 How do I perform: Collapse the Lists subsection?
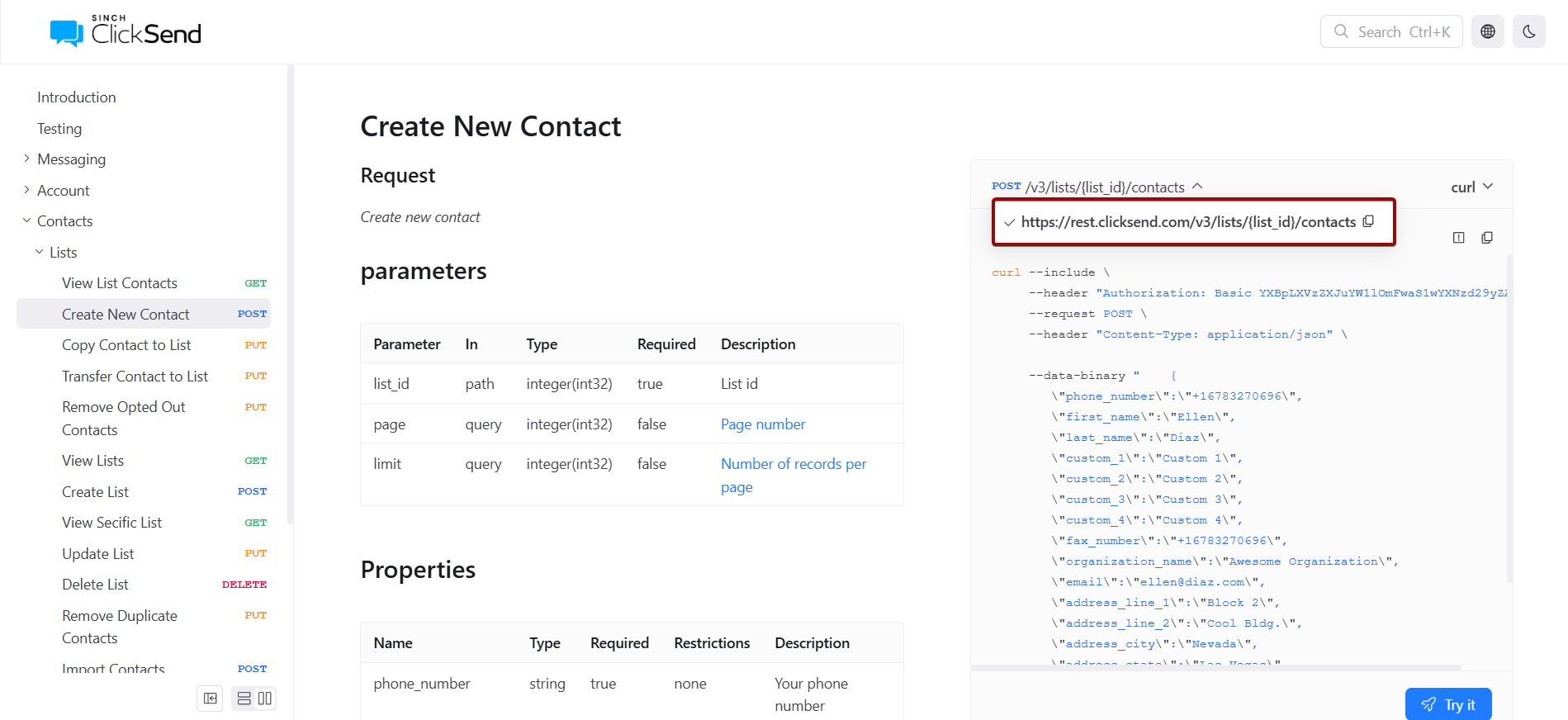point(39,252)
